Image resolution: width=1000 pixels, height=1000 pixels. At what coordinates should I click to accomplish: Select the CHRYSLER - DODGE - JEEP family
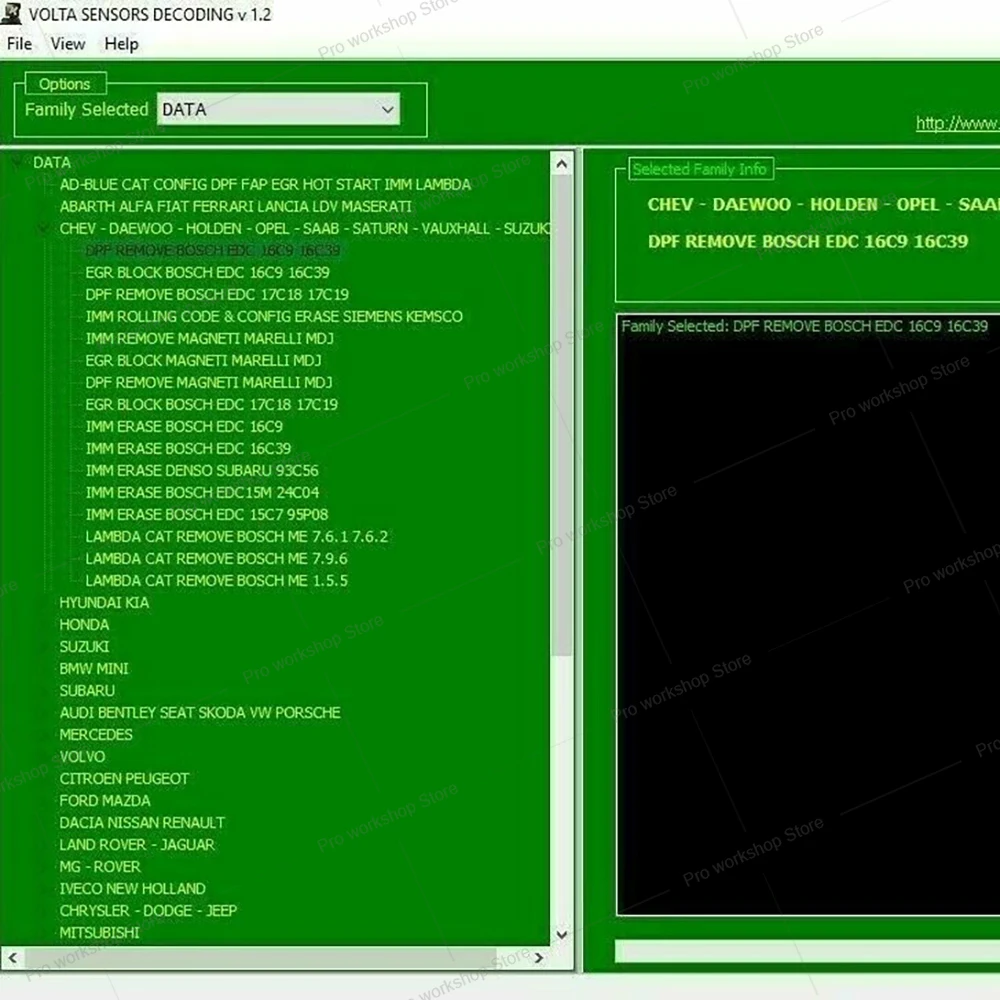point(148,911)
